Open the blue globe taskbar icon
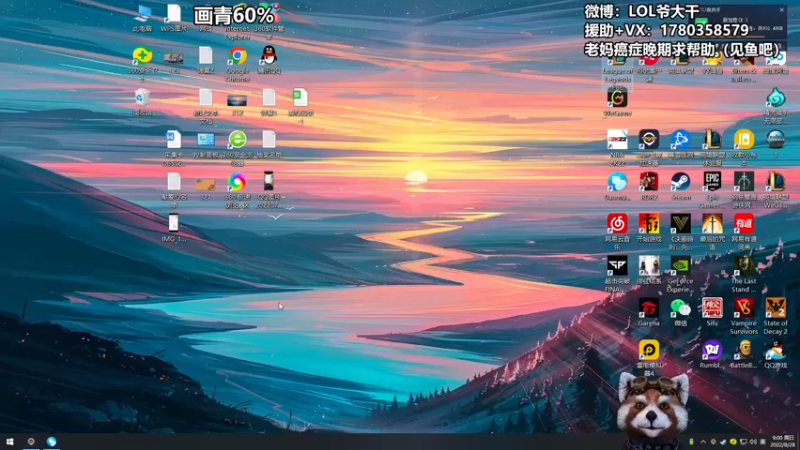The width and height of the screenshot is (800, 450). (52, 441)
